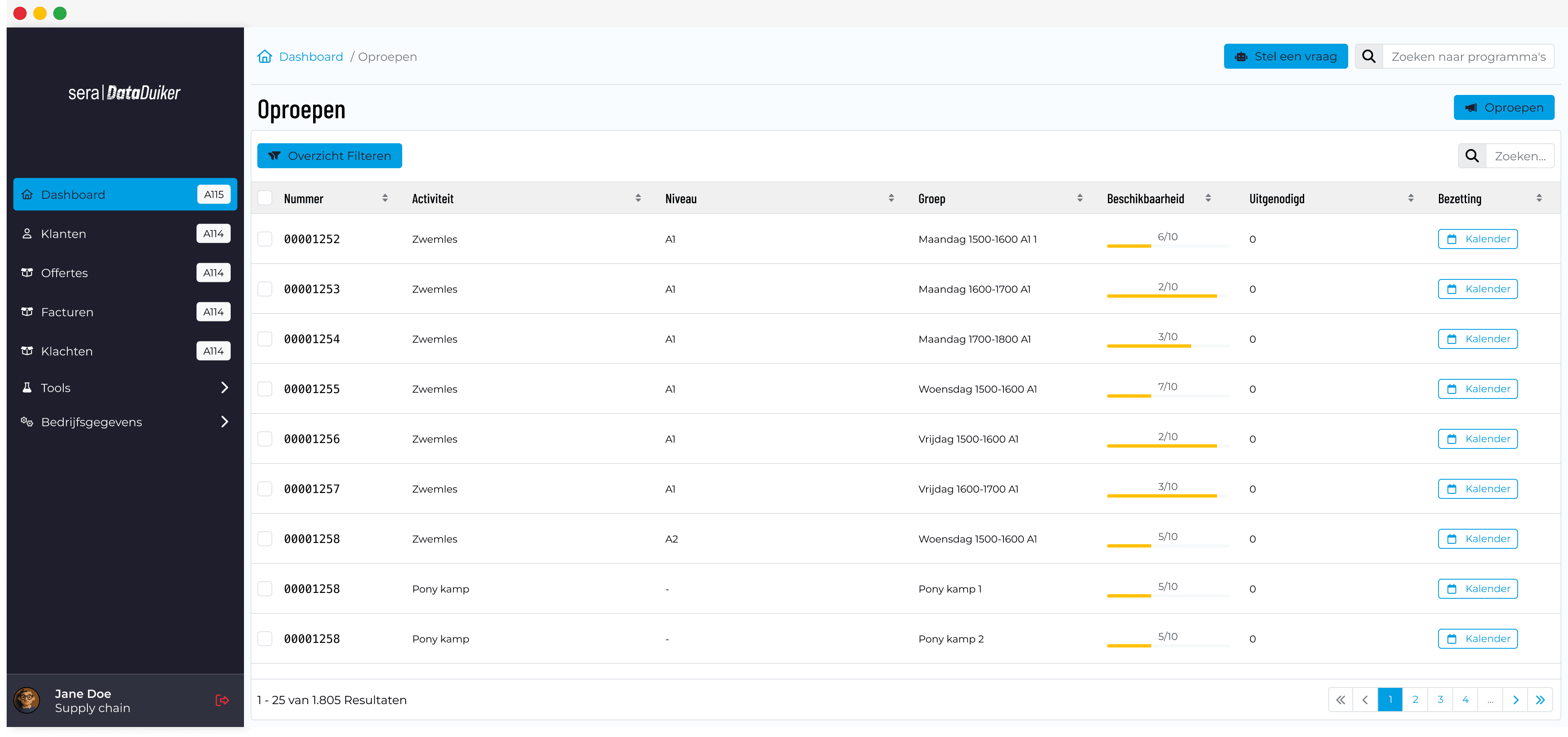This screenshot has width=1568, height=737.
Task: Open Facturen in the sidebar
Action: coord(67,312)
